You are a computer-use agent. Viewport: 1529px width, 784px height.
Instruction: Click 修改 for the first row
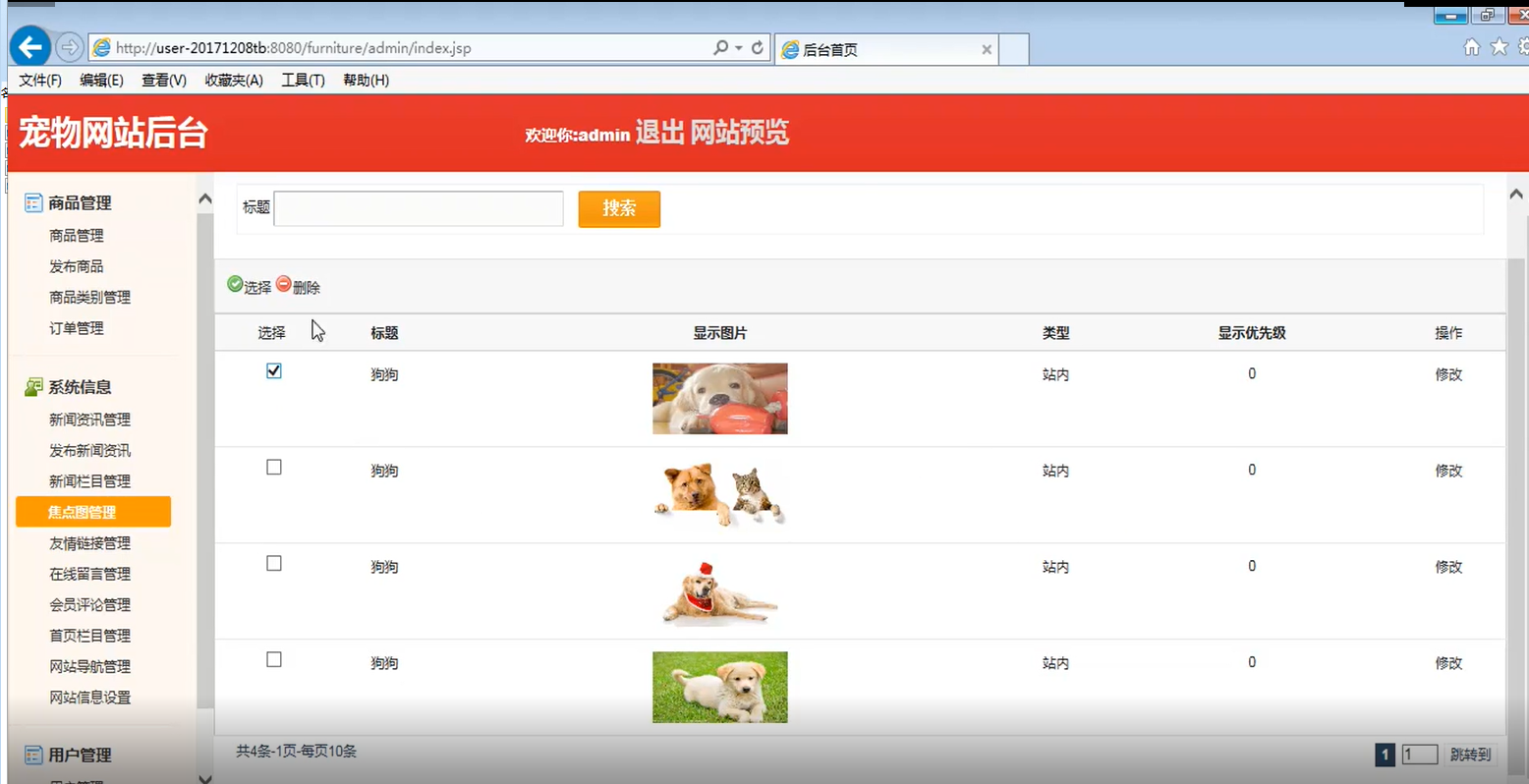tap(1448, 374)
